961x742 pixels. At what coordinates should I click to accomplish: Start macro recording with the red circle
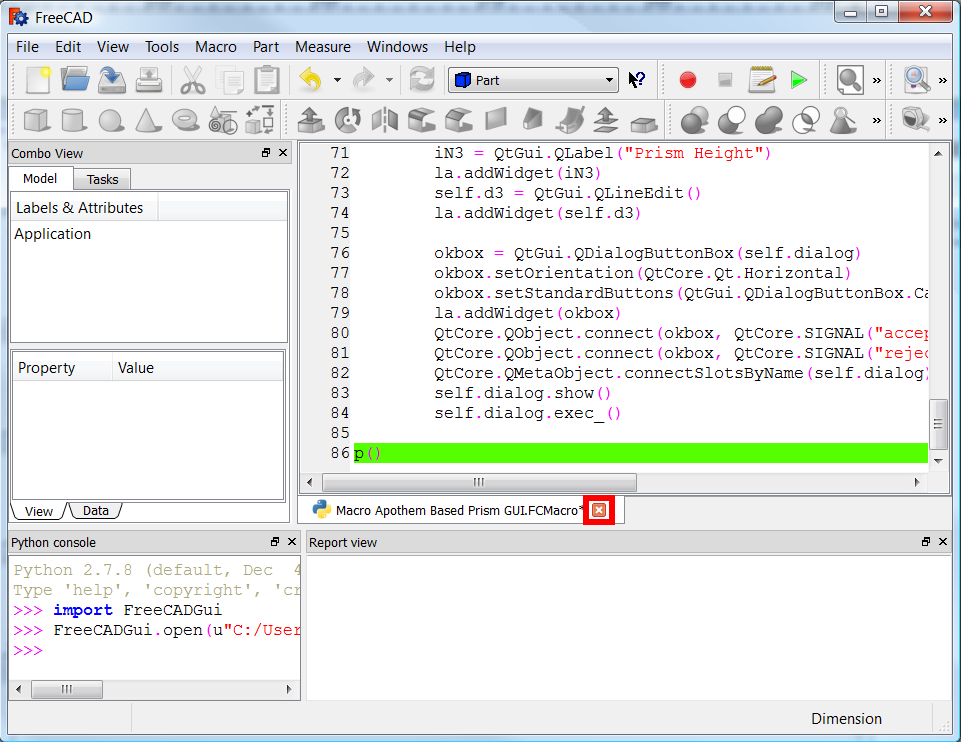(x=688, y=80)
